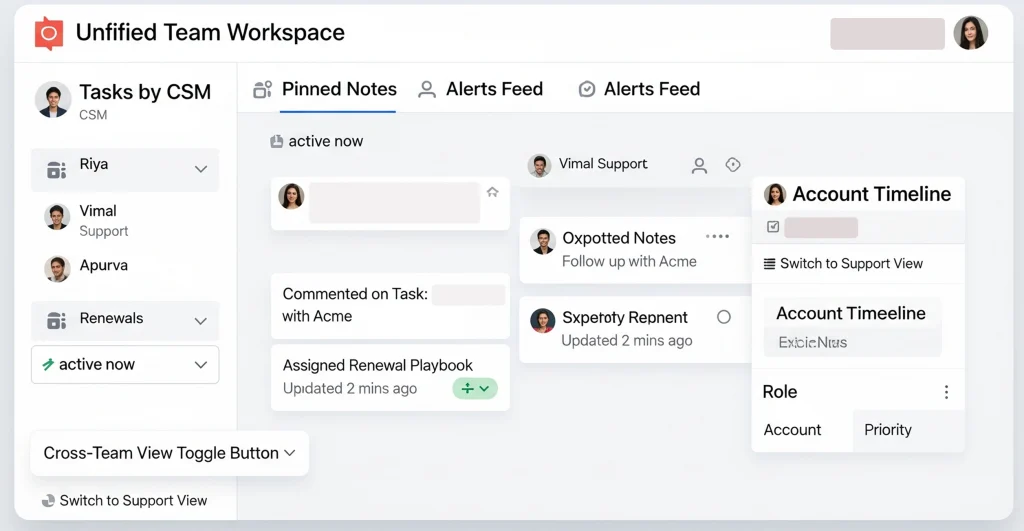Click the collapse arrow icon on note card
The image size is (1024, 531).
coord(492,192)
